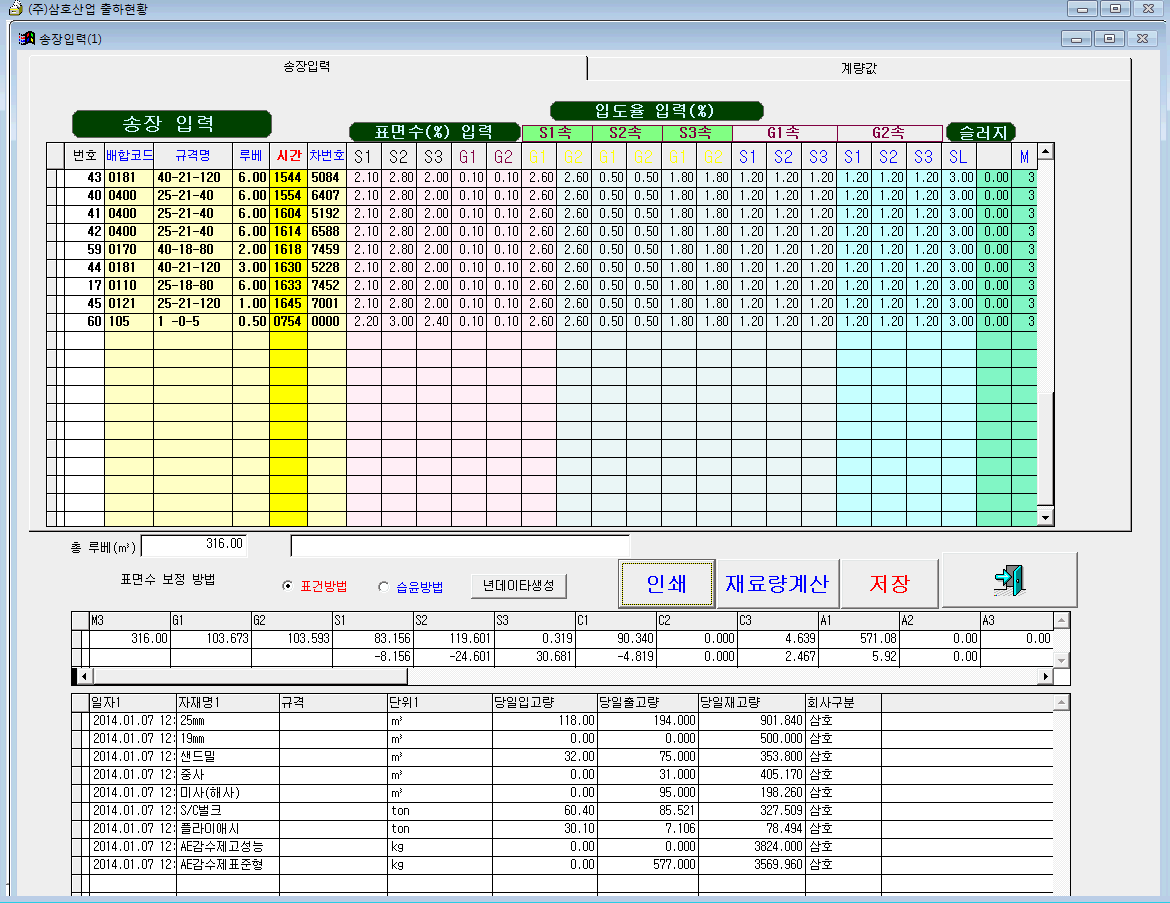Click the top grid's scroll up arrow

pos(1045,151)
